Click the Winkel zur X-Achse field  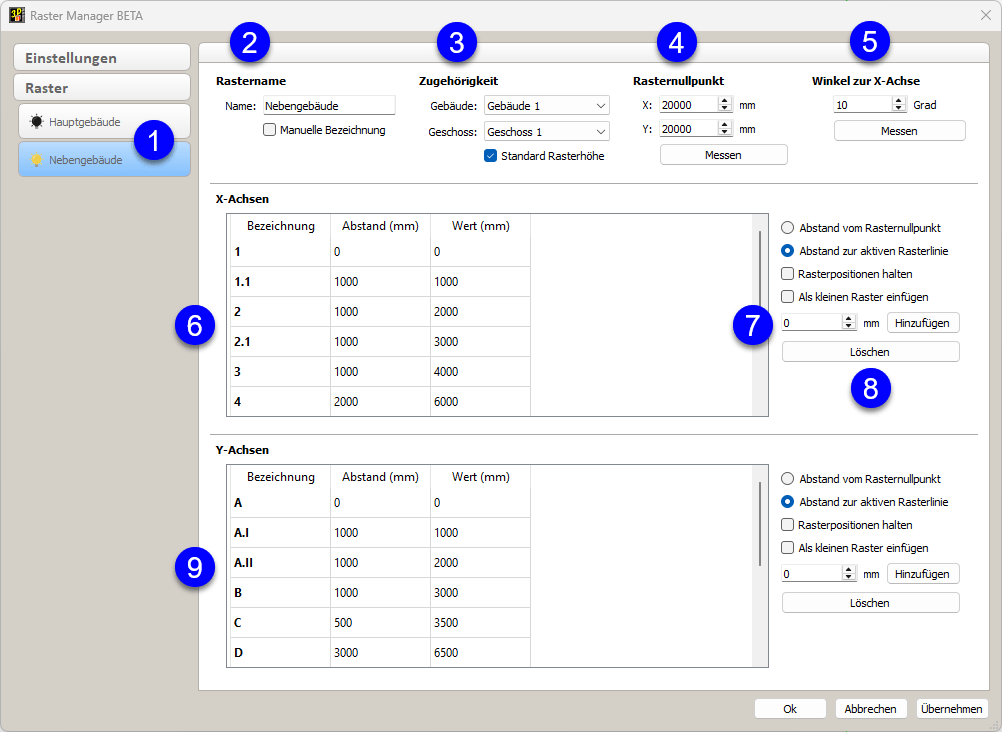[862, 105]
